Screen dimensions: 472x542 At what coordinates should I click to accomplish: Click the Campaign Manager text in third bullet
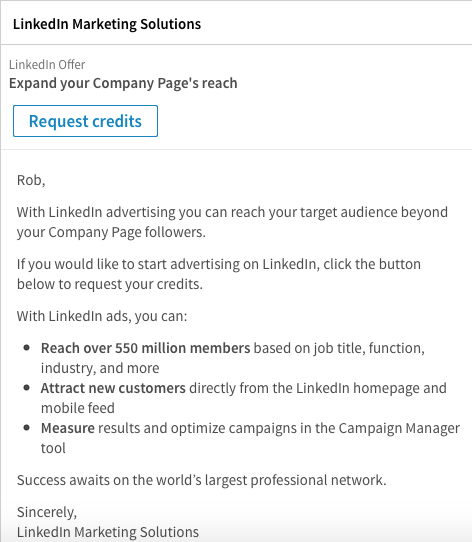click(399, 428)
